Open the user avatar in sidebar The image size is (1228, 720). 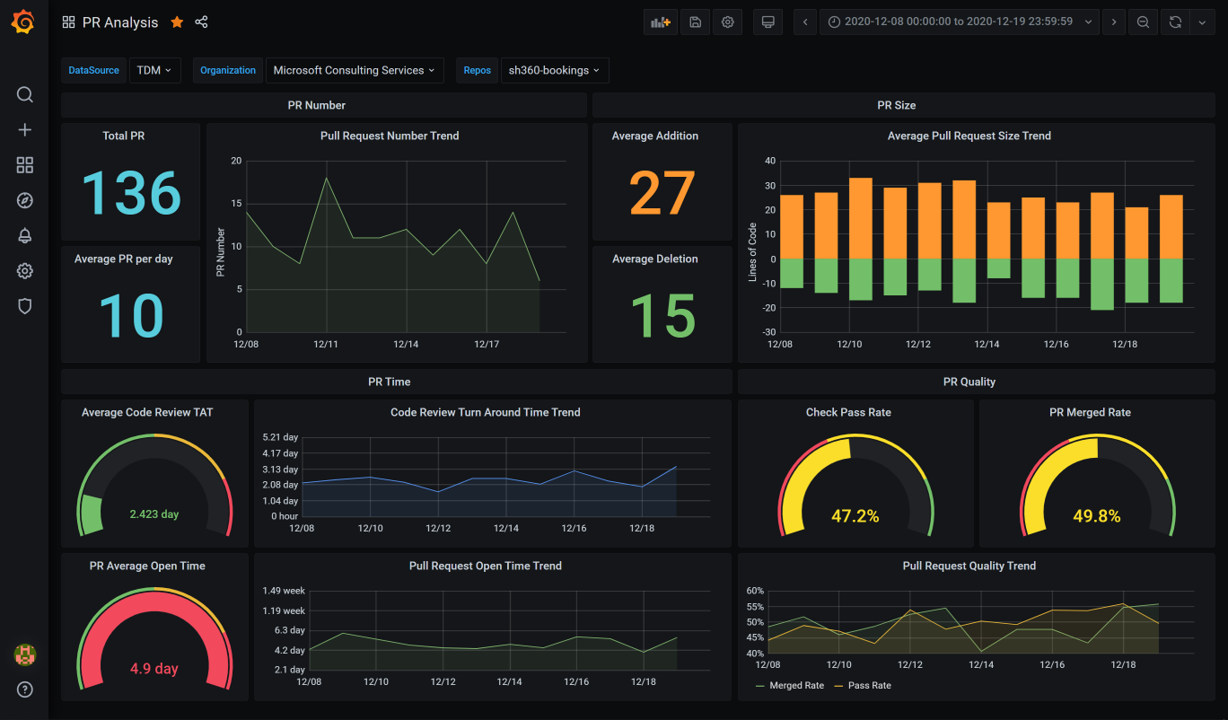click(x=25, y=655)
